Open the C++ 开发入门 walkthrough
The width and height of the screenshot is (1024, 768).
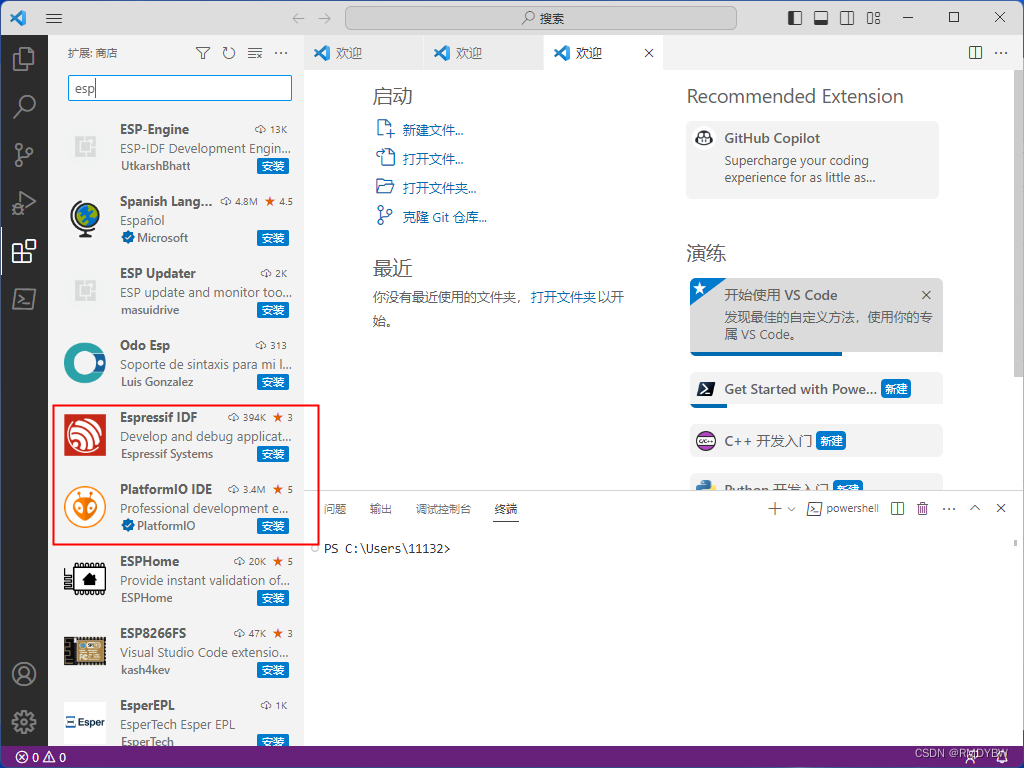tap(816, 441)
